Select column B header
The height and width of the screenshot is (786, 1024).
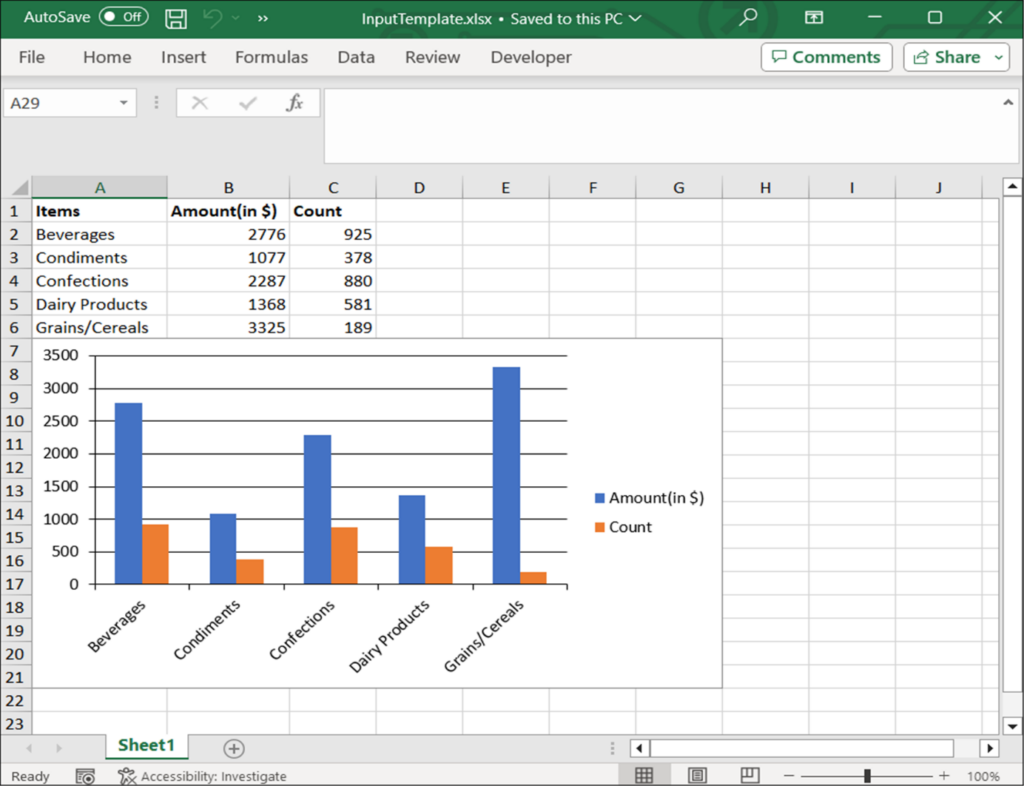(229, 188)
